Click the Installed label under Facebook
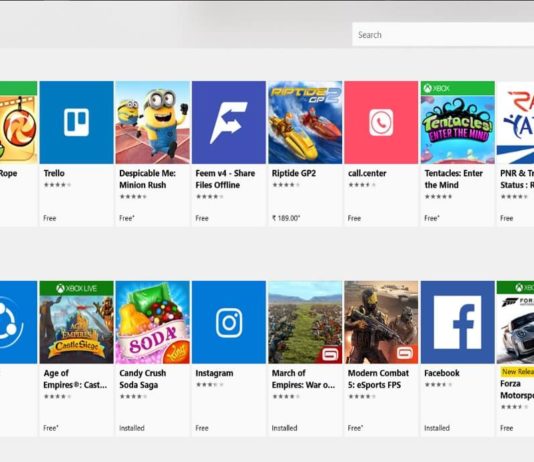The width and height of the screenshot is (534, 462). coord(437,428)
